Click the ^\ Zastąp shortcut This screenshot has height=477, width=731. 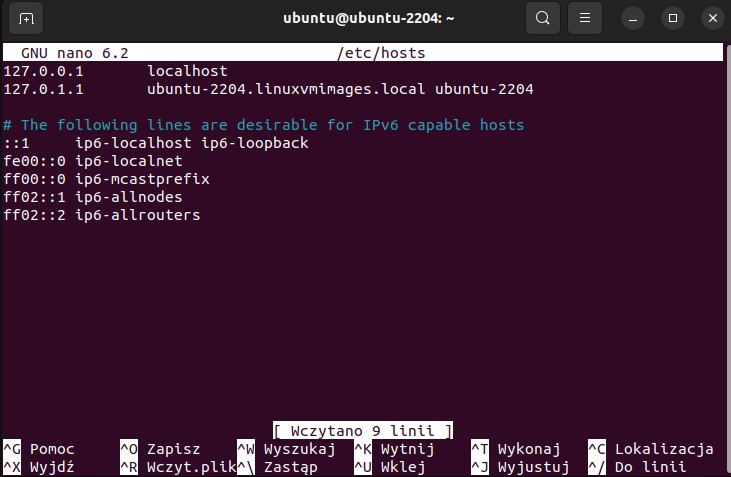pos(278,467)
